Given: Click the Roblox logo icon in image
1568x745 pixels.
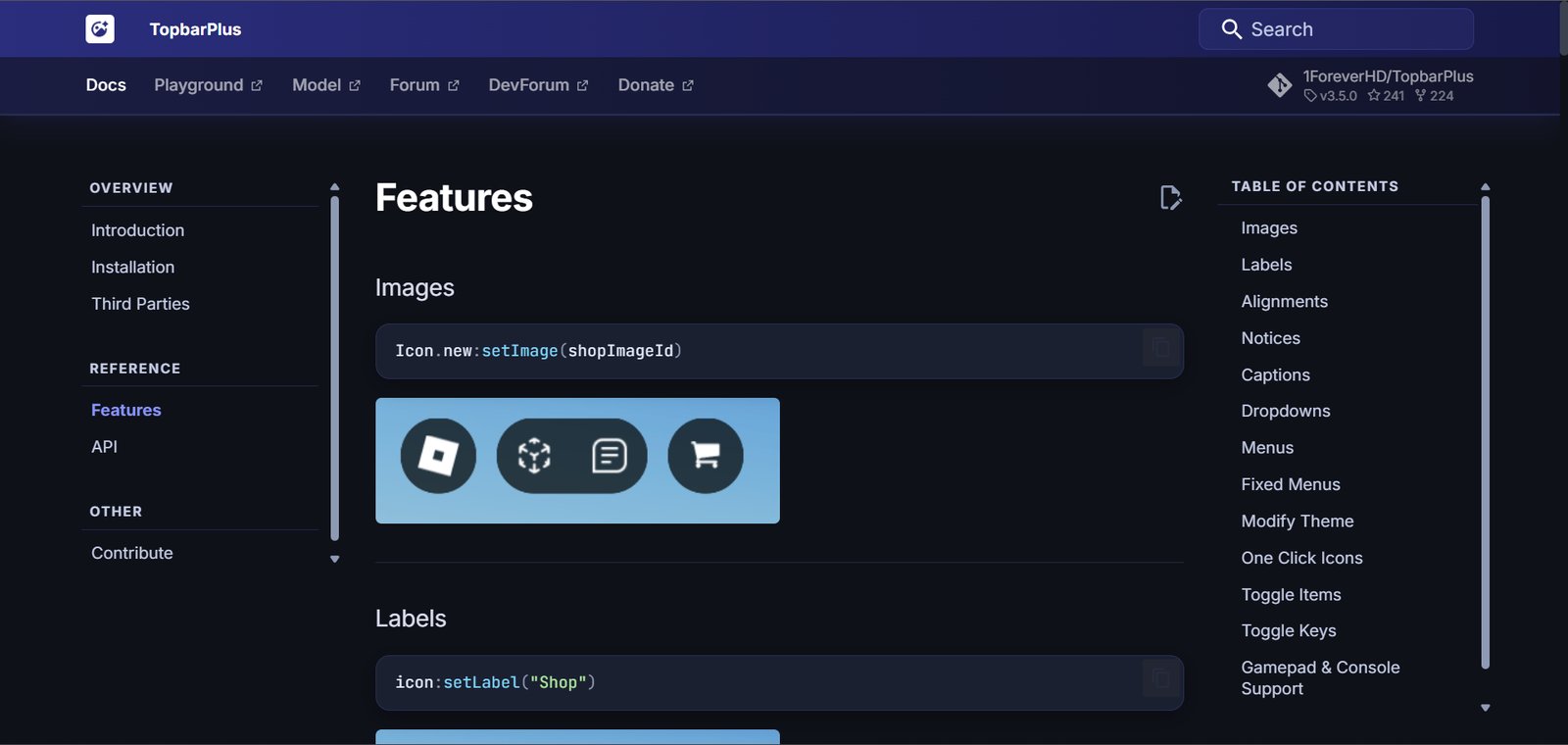Looking at the screenshot, I should 438,456.
